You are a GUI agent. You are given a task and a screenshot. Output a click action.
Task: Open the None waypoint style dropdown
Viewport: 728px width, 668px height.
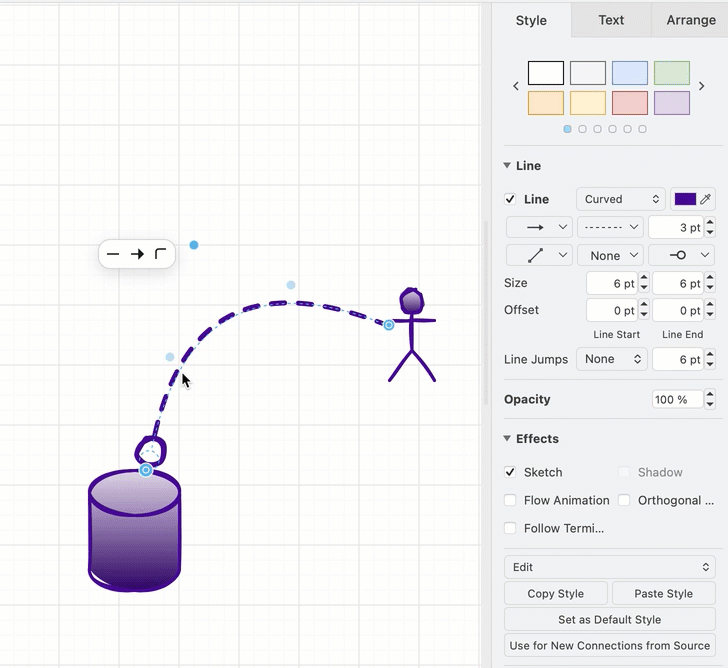[611, 255]
